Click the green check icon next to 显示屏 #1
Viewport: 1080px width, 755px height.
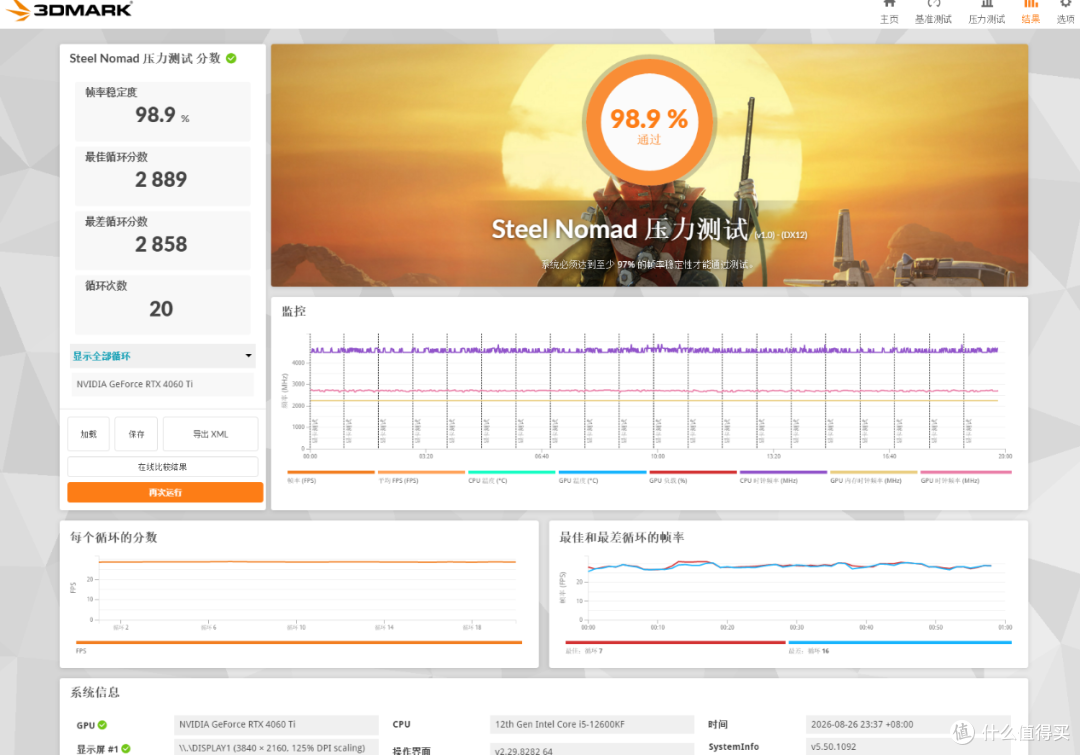(x=126, y=749)
